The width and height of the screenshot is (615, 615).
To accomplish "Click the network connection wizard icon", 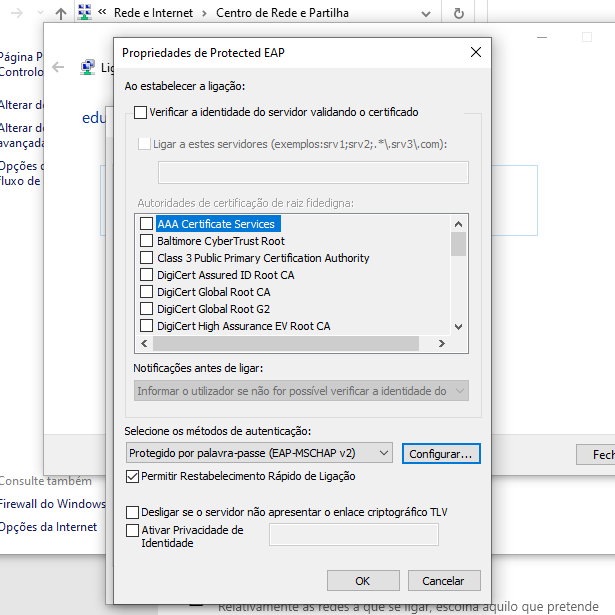I will [x=87, y=67].
